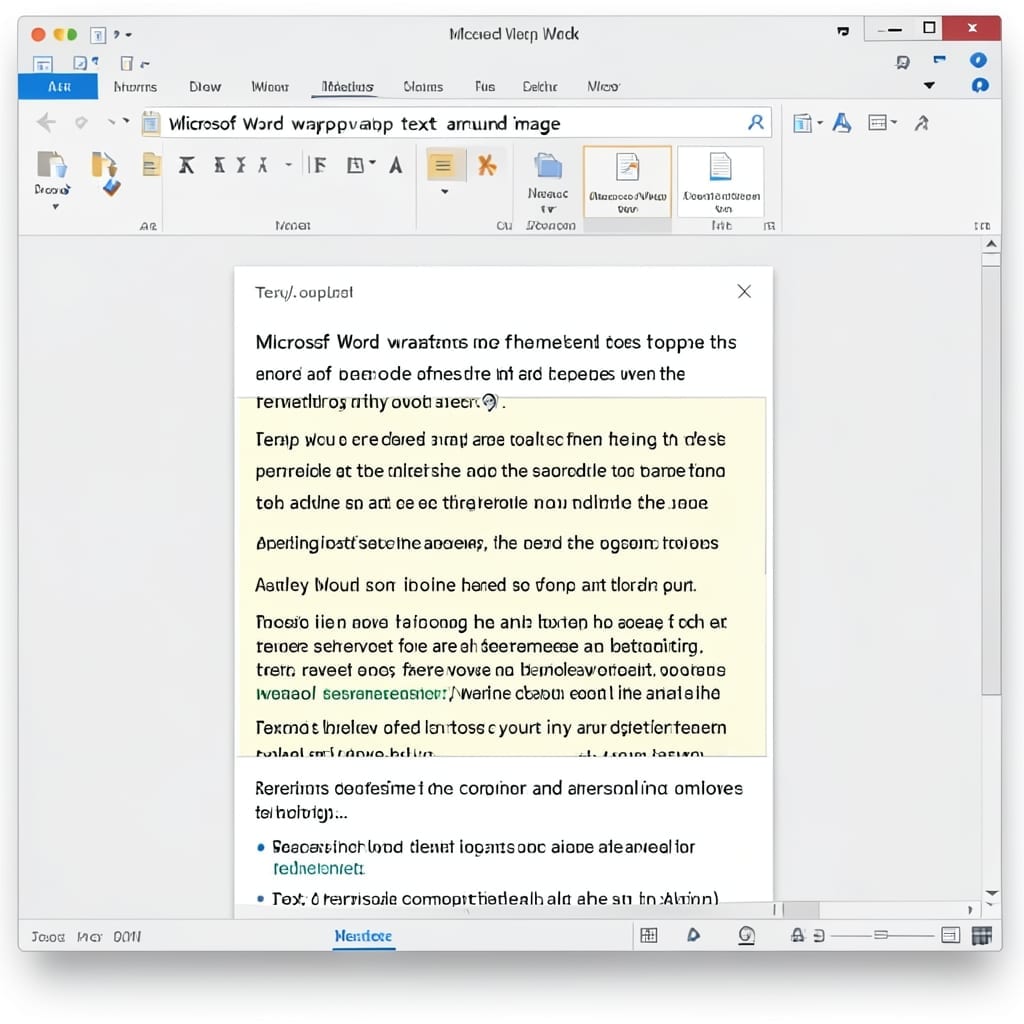The width and height of the screenshot is (1024, 1024).
Task: Click the search box with Wlicrosof Word text
Action: pyautogui.click(x=456, y=123)
